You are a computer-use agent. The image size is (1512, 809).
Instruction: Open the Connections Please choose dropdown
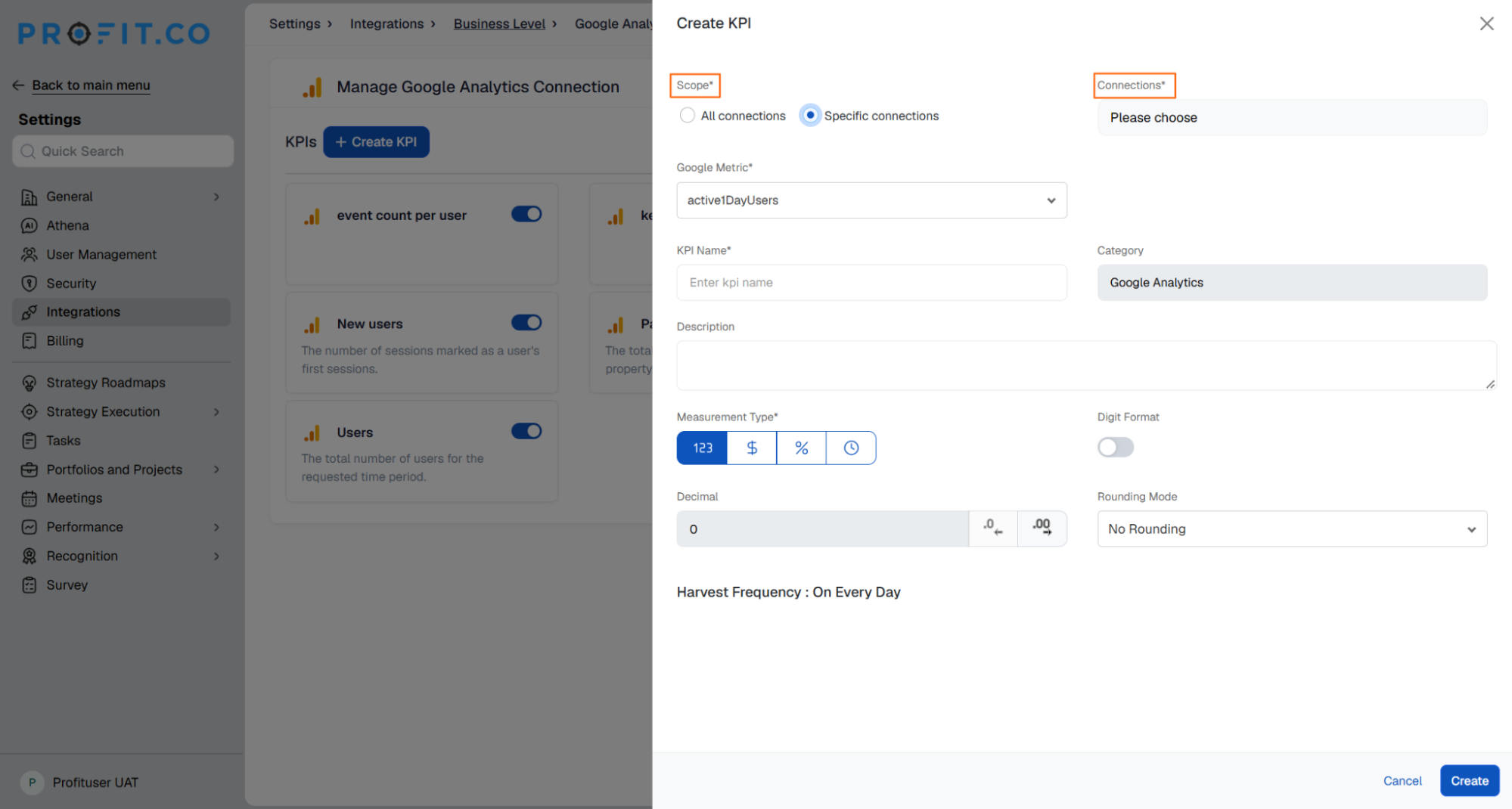click(x=1292, y=118)
